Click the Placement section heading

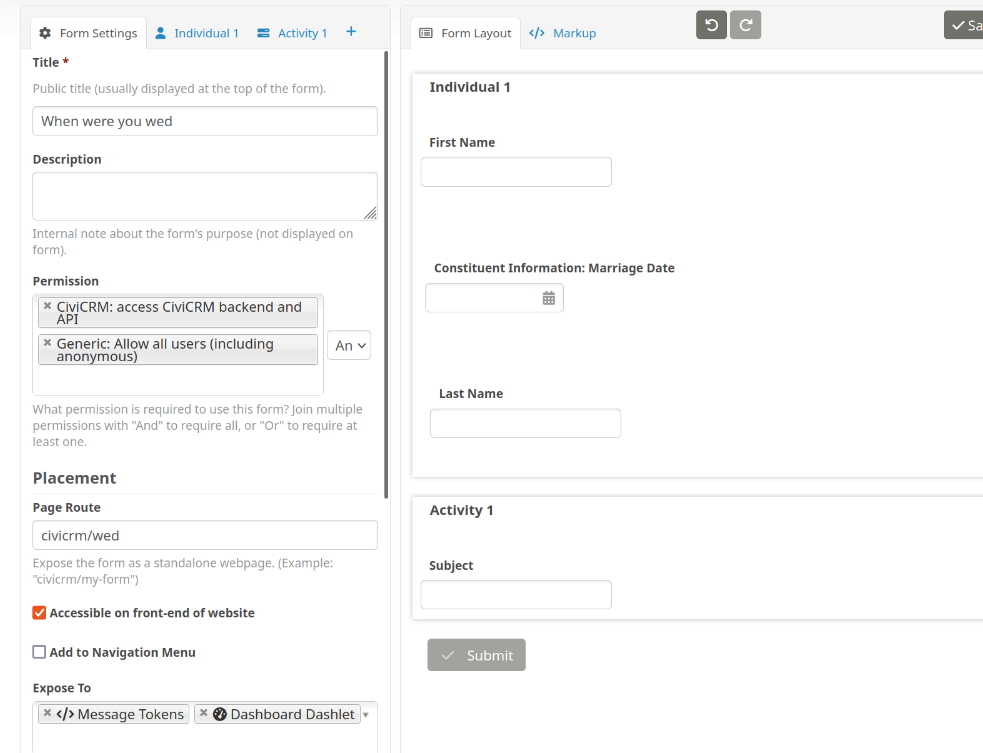[x=75, y=478]
